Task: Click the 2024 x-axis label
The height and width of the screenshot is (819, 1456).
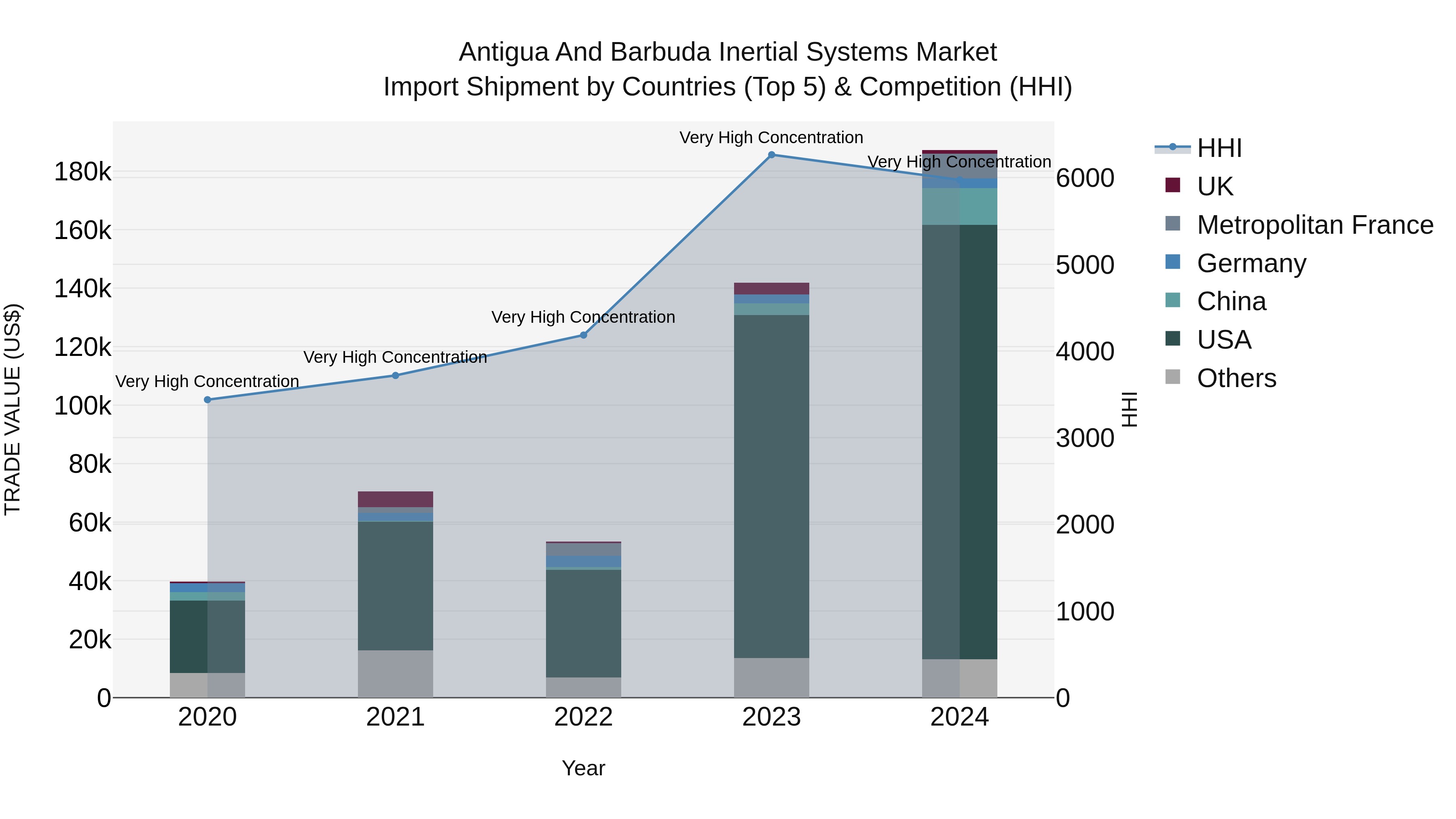Action: tap(960, 717)
